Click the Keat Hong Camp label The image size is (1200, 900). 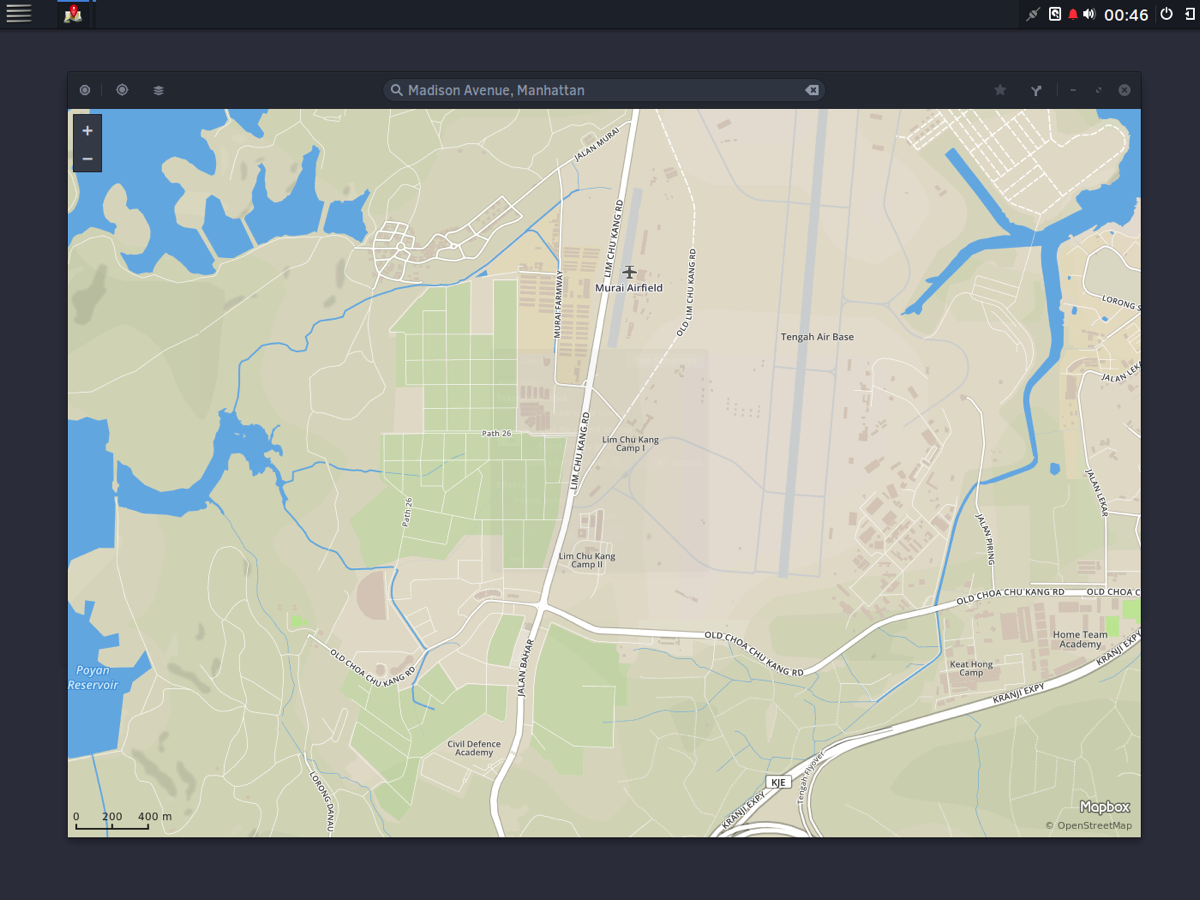971,668
